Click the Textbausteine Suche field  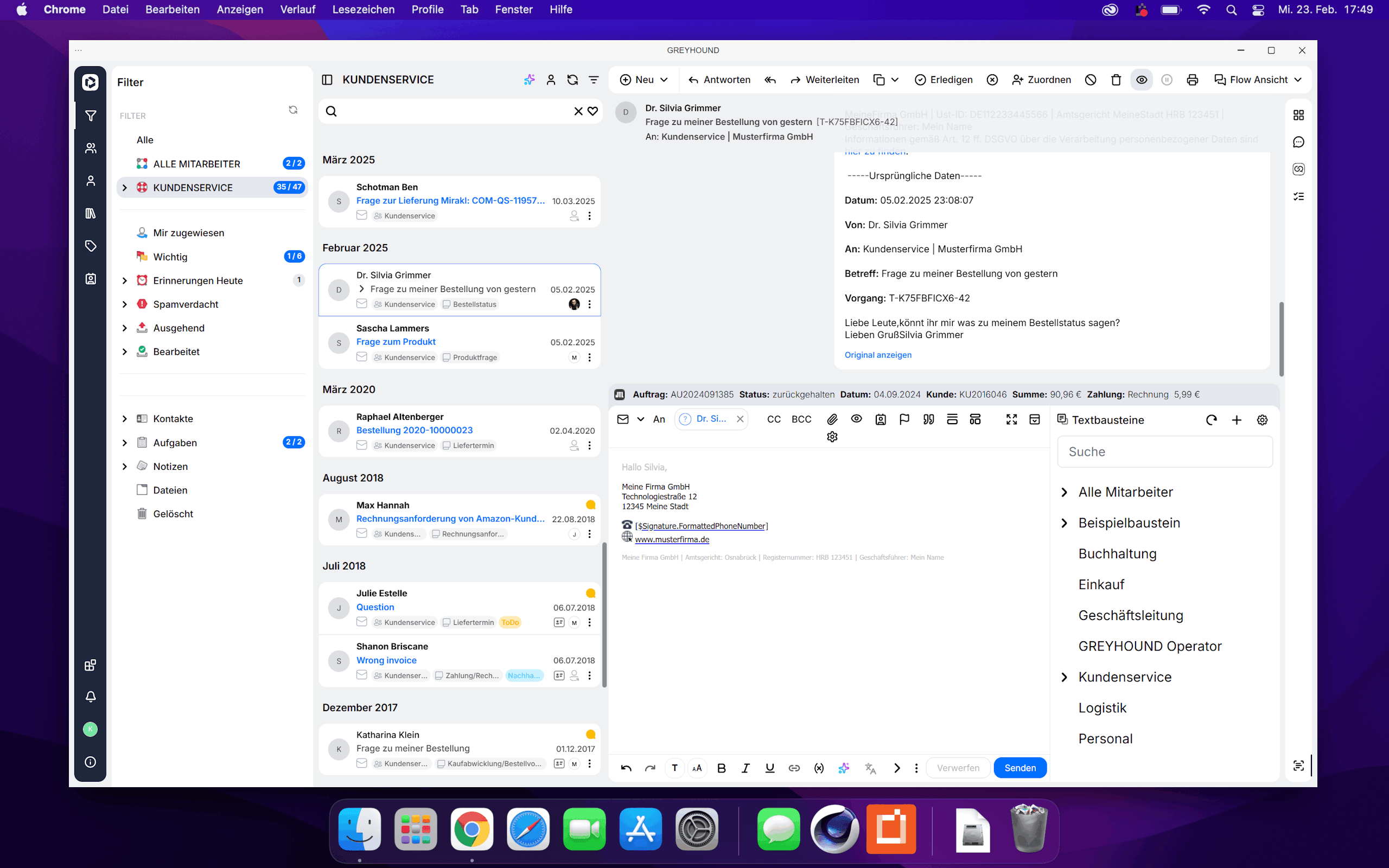1164,452
